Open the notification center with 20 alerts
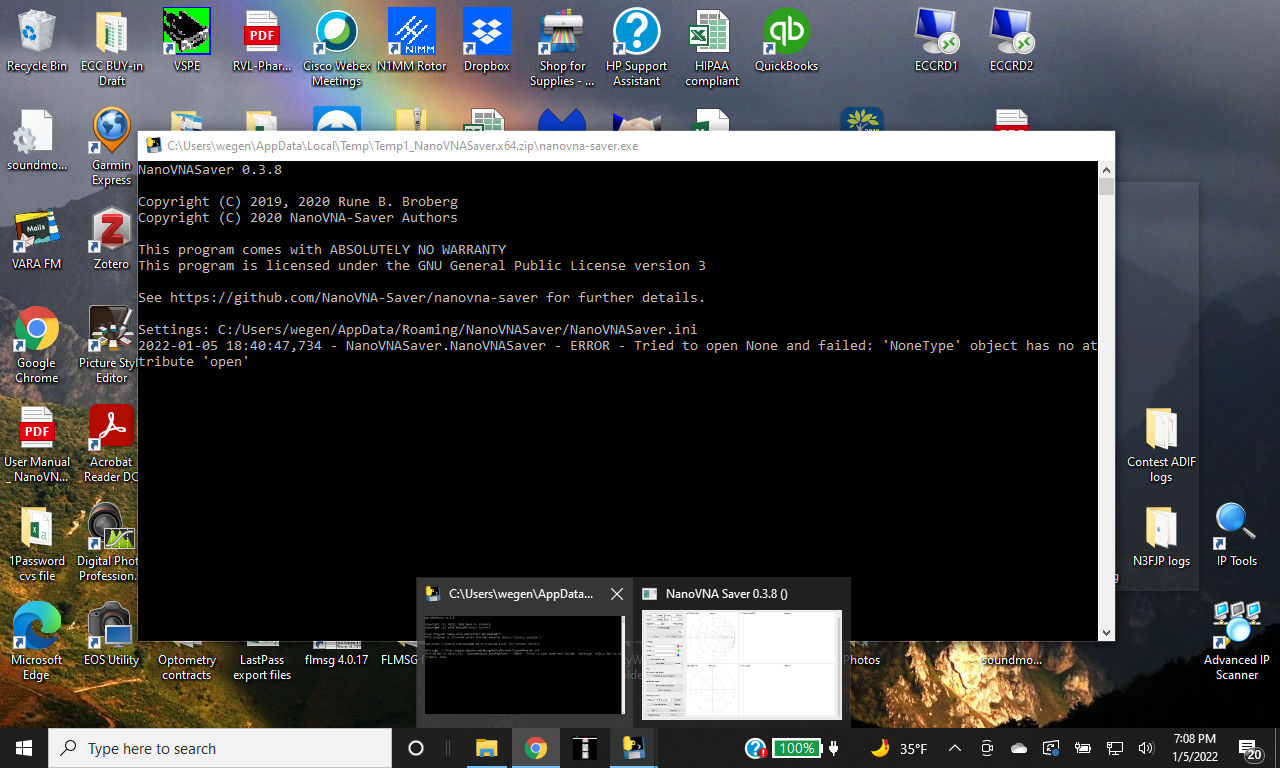The height and width of the screenshot is (768, 1280). pyautogui.click(x=1250, y=748)
